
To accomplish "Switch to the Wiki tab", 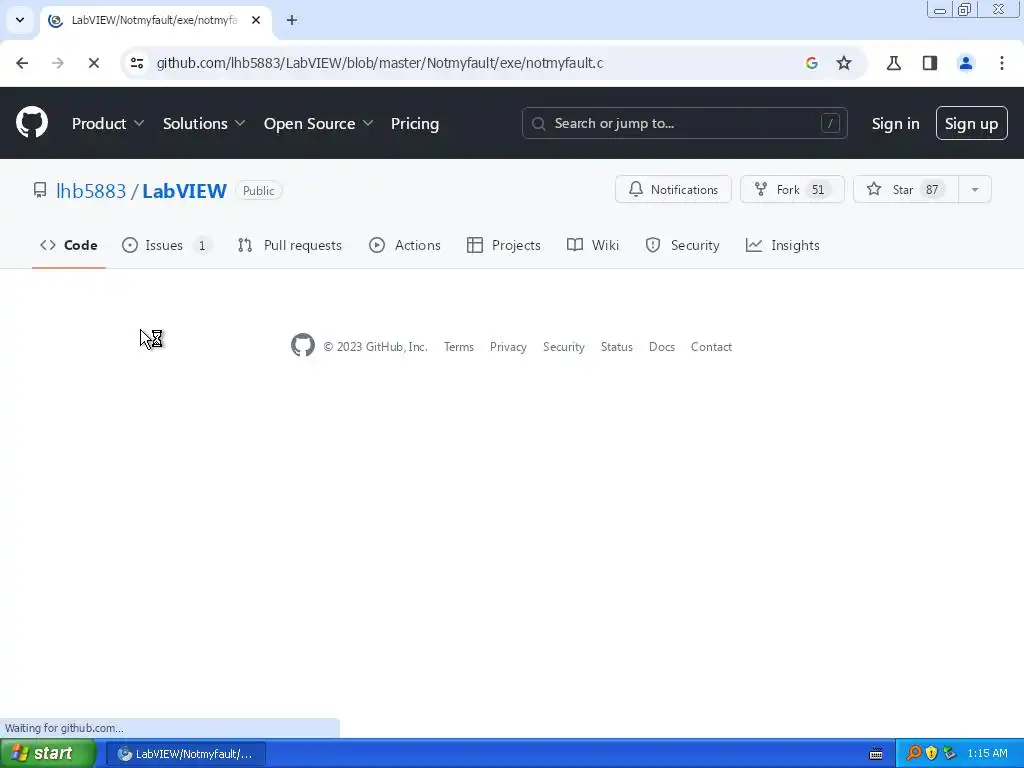I will click(593, 246).
